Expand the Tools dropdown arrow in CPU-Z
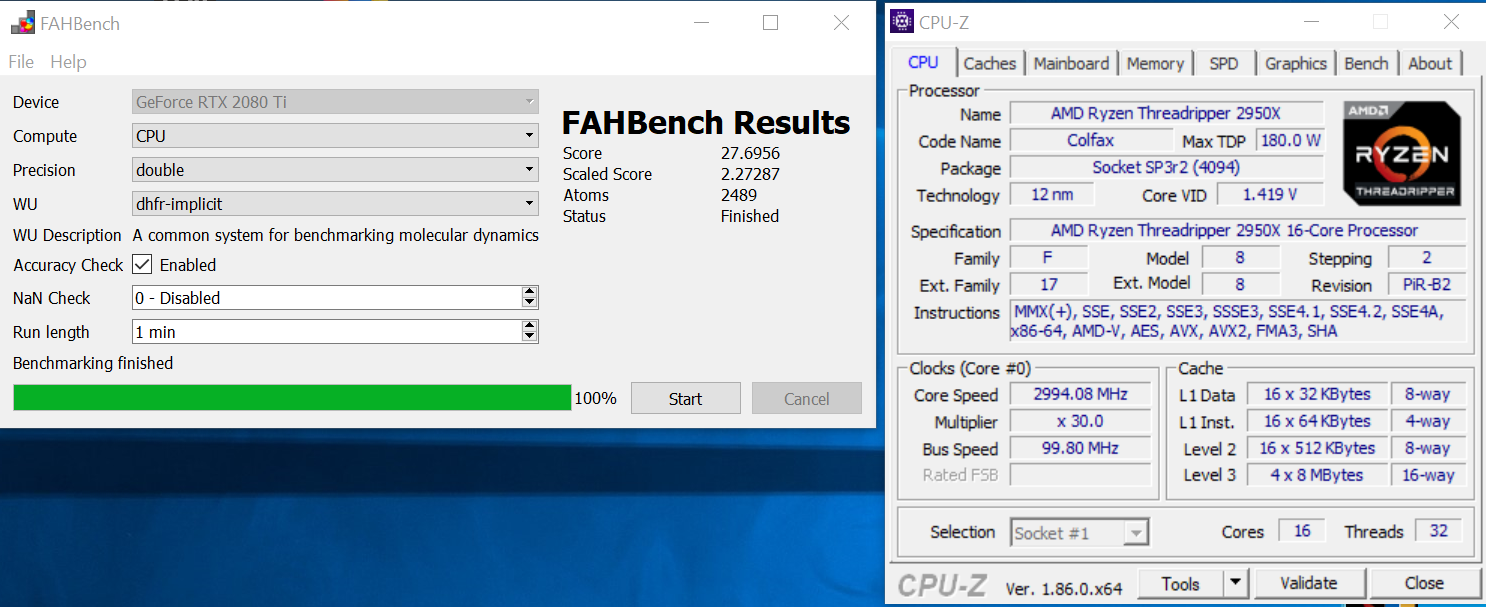1486x607 pixels. [x=1236, y=583]
